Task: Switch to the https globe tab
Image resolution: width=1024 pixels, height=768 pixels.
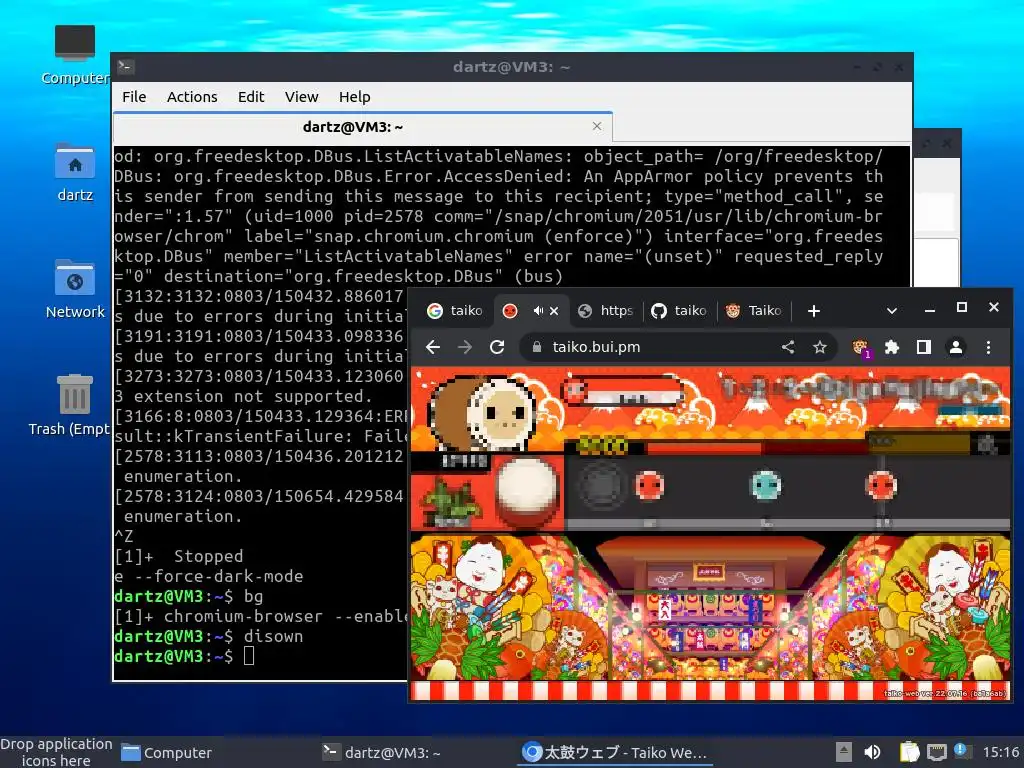Action: 605,311
